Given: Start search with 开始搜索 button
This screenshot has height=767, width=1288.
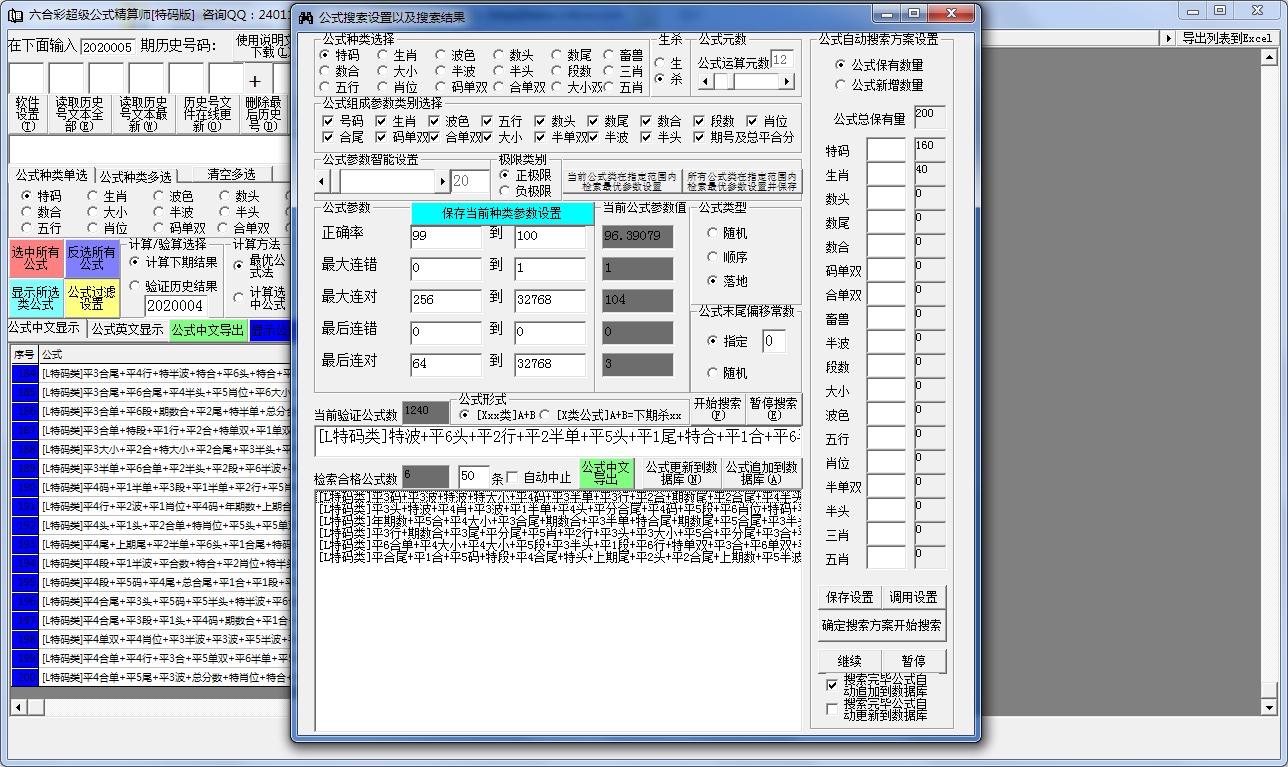Looking at the screenshot, I should [x=717, y=408].
